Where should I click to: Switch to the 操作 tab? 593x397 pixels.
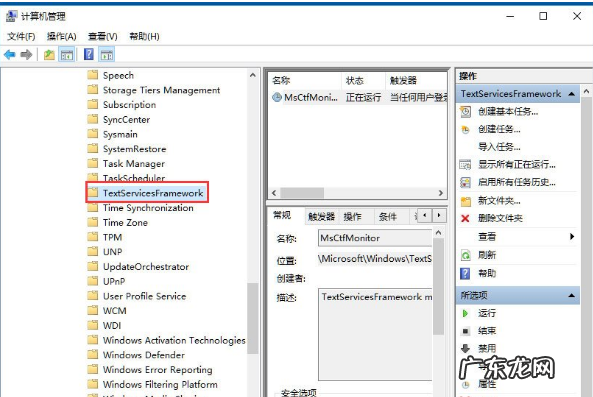point(352,217)
